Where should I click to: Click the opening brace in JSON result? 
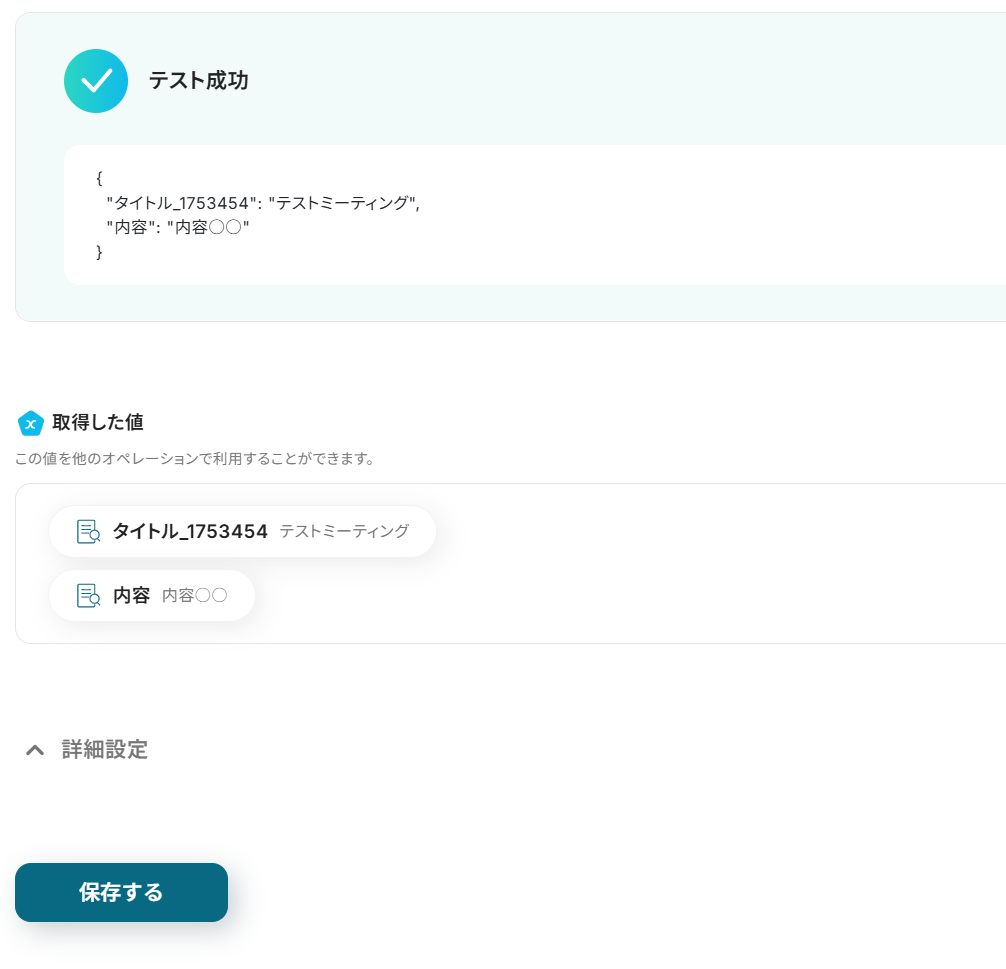pos(99,178)
